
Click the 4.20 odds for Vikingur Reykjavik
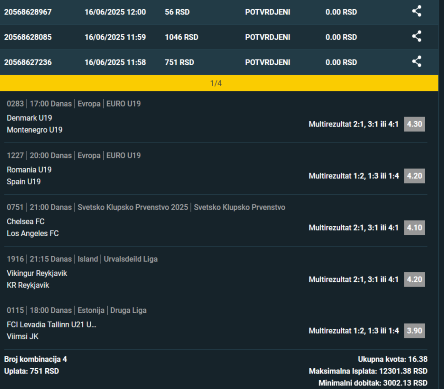414,279
